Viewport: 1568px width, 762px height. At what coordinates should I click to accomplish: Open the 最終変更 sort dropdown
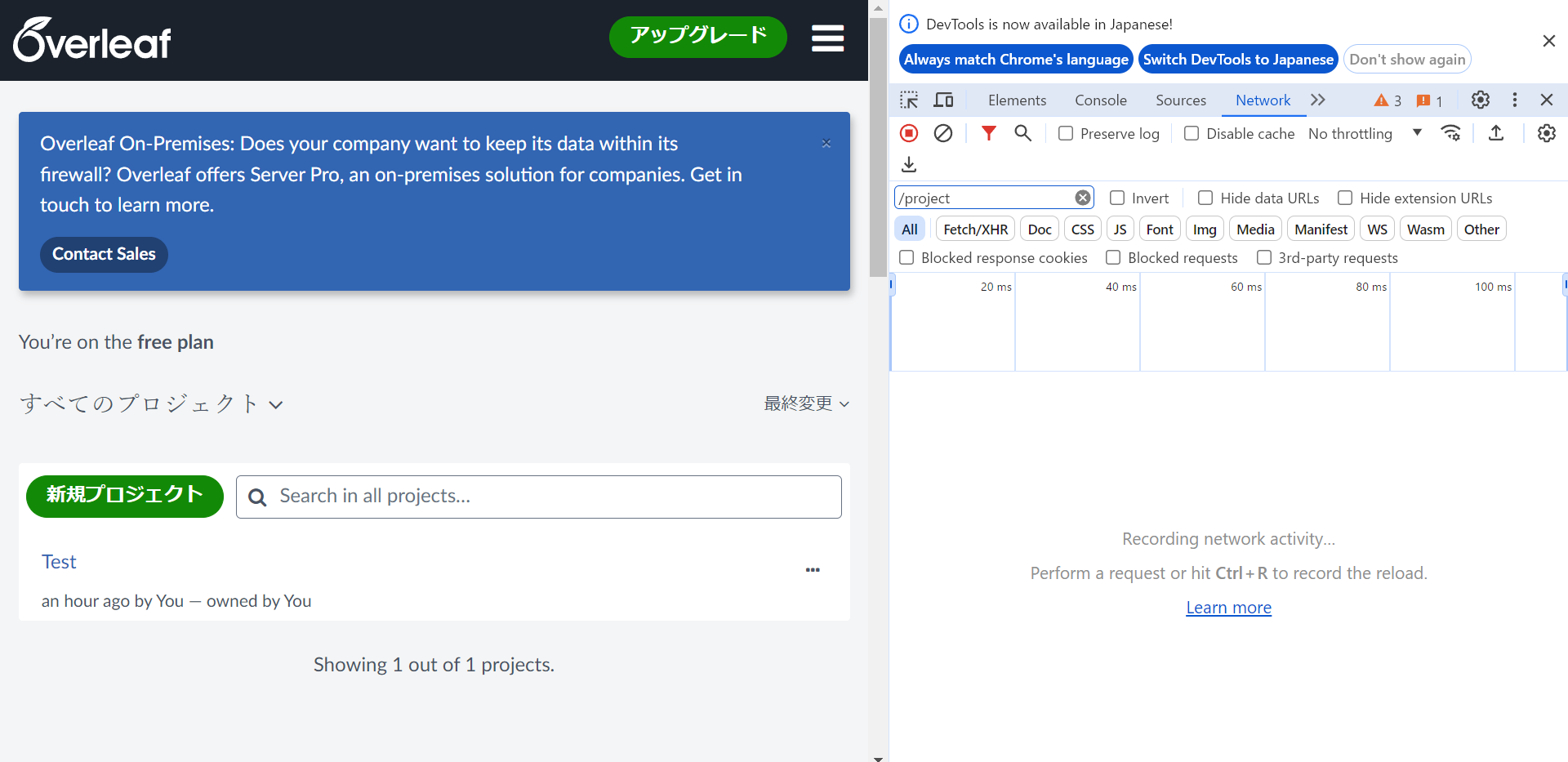(x=807, y=403)
